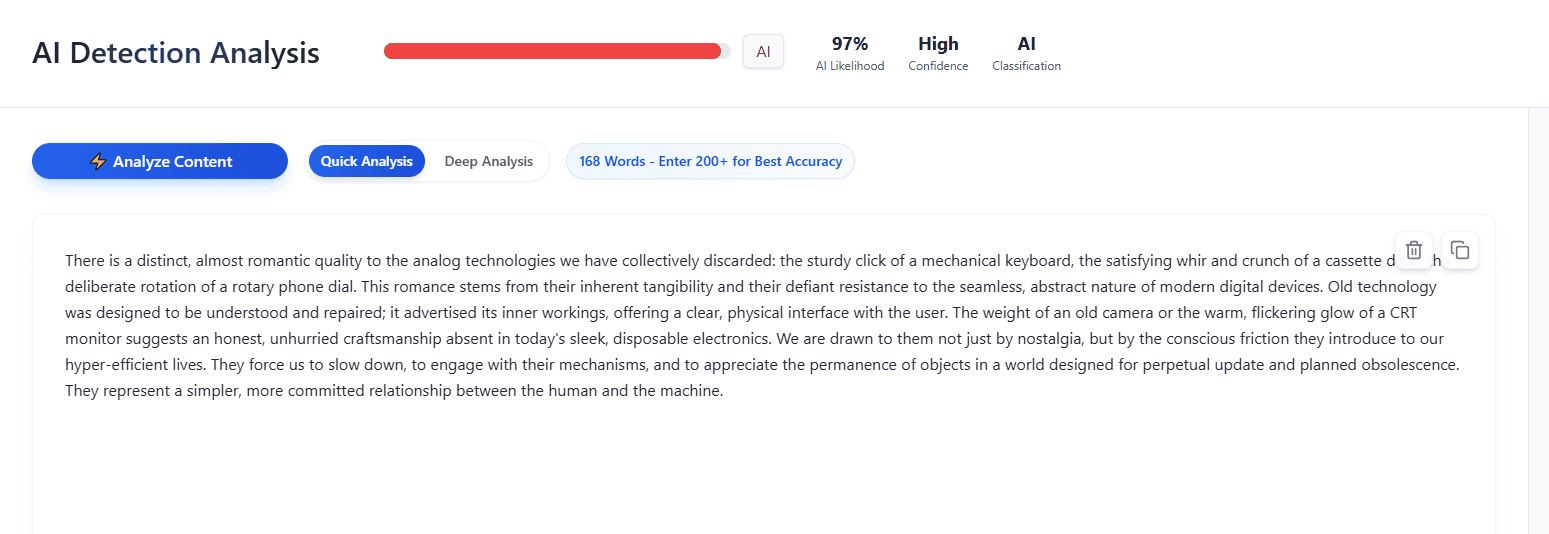Click the lightning bolt icon
The image size is (1549, 534).
tap(98, 162)
